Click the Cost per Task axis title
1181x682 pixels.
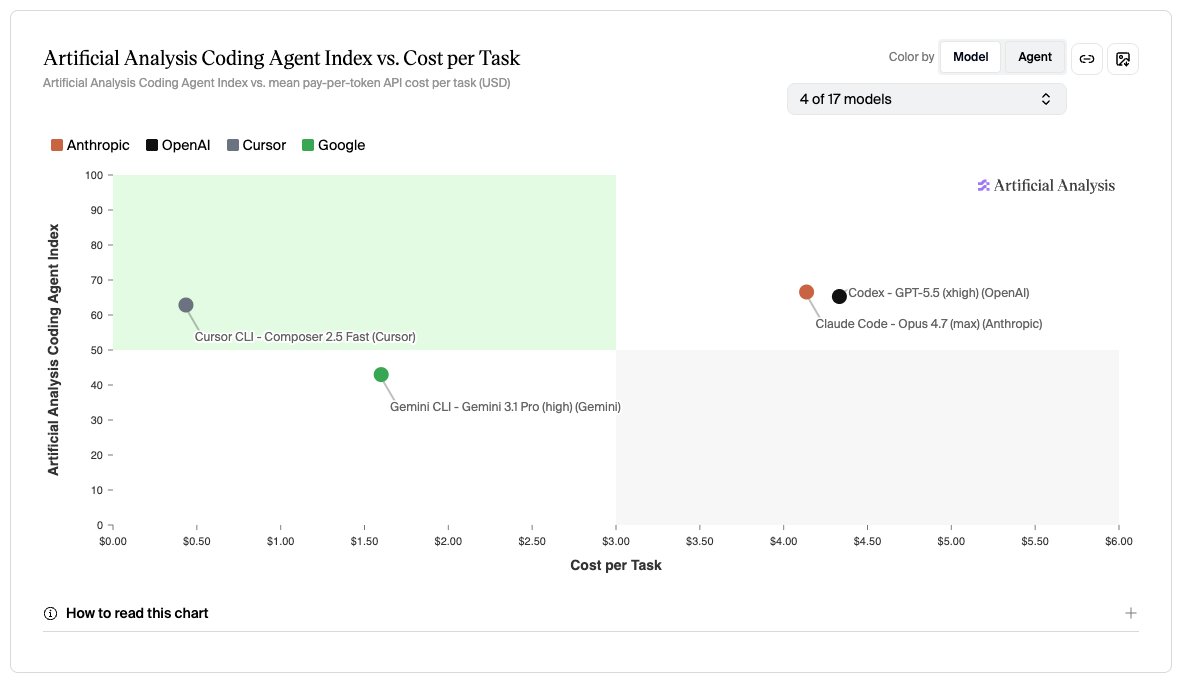pyautogui.click(x=615, y=565)
